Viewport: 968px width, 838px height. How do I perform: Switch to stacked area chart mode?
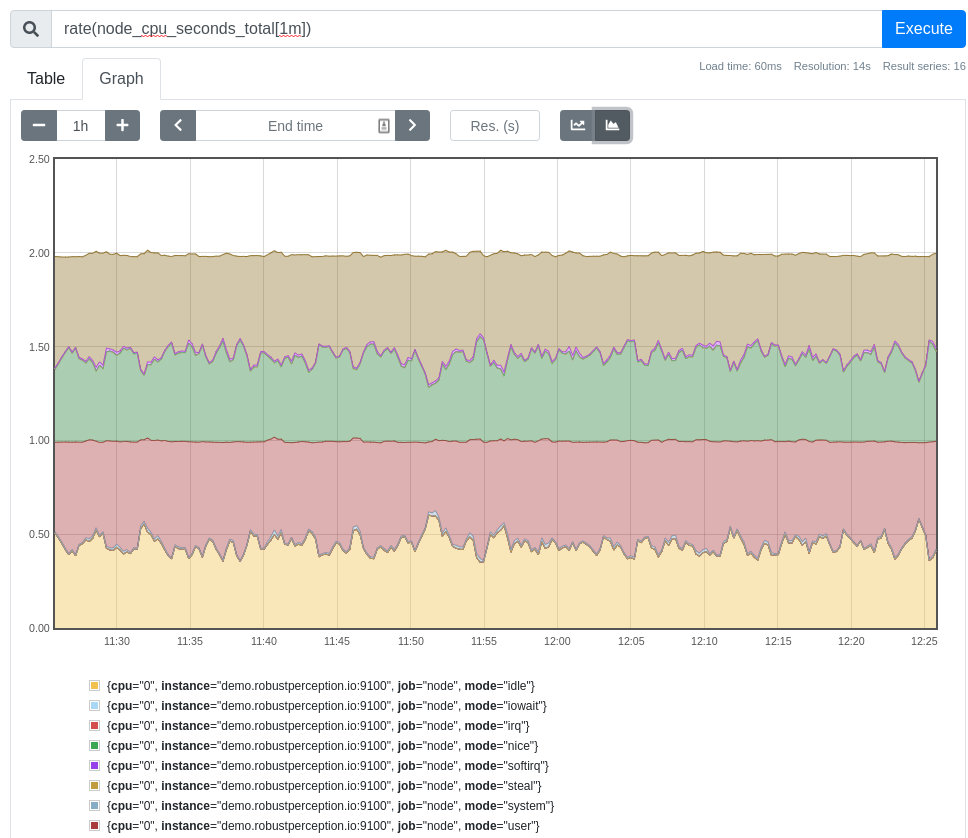pyautogui.click(x=612, y=125)
